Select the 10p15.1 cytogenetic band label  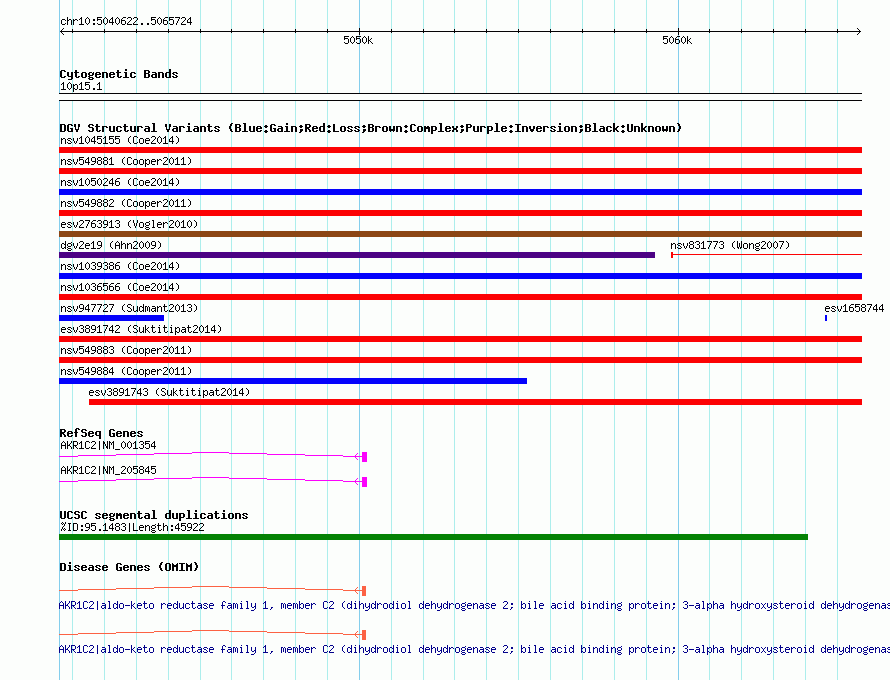coord(81,86)
